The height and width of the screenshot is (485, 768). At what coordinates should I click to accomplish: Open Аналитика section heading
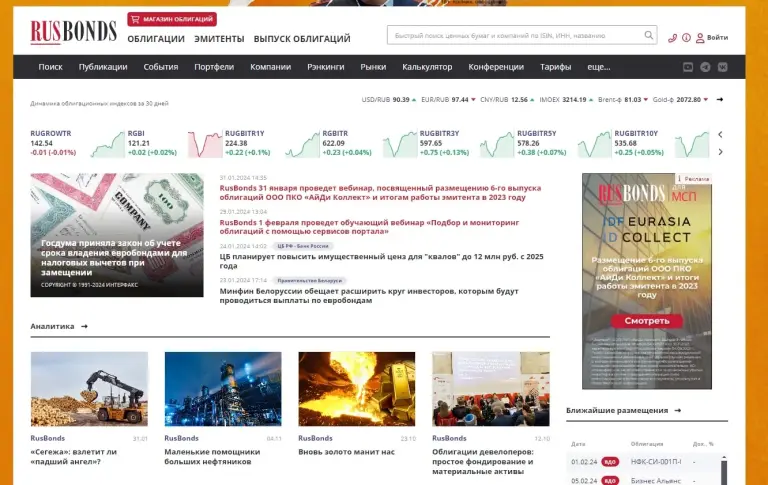[52, 326]
